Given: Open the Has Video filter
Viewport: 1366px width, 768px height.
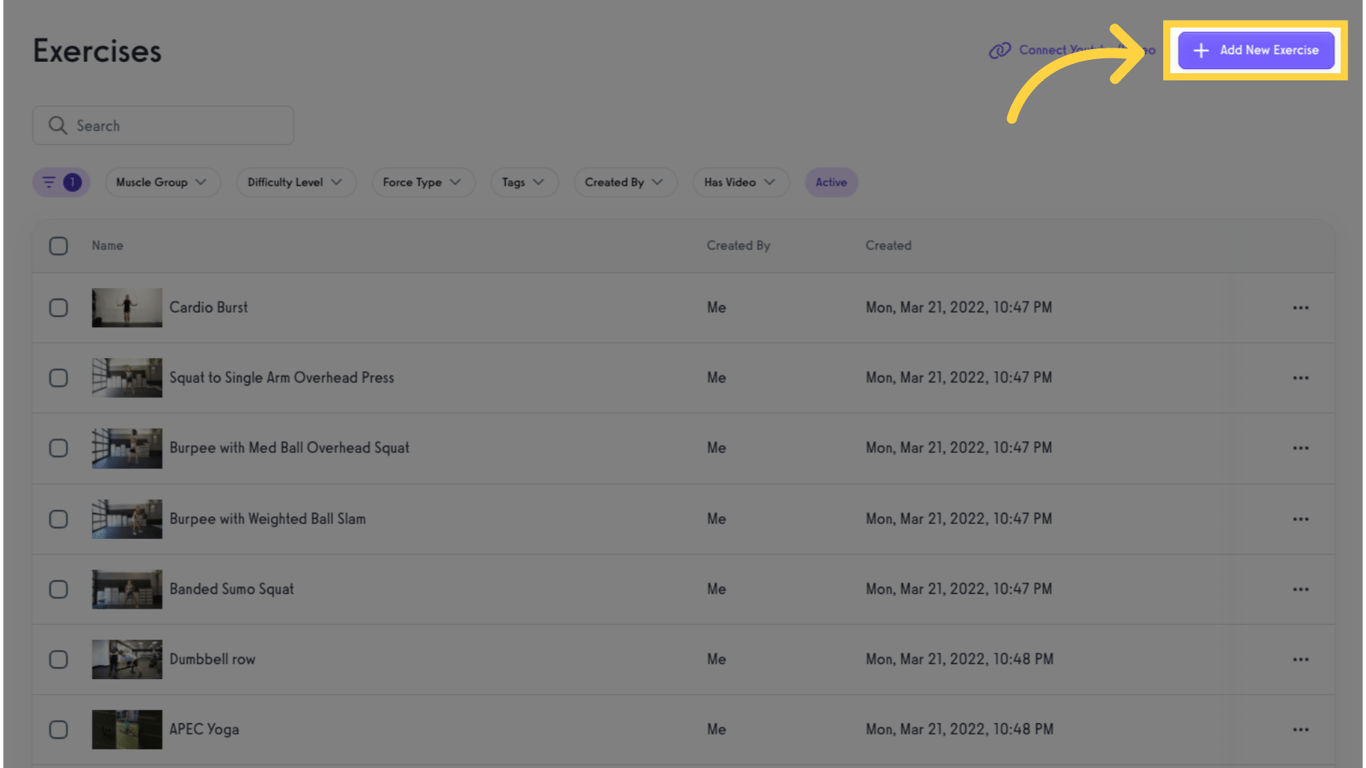Looking at the screenshot, I should coord(740,182).
